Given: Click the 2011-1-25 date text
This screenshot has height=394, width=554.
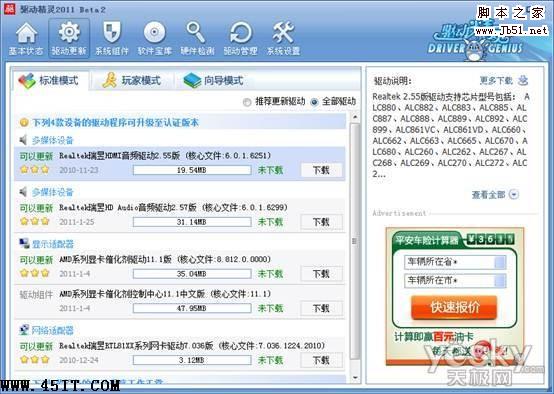Looking at the screenshot, I should [76, 222].
